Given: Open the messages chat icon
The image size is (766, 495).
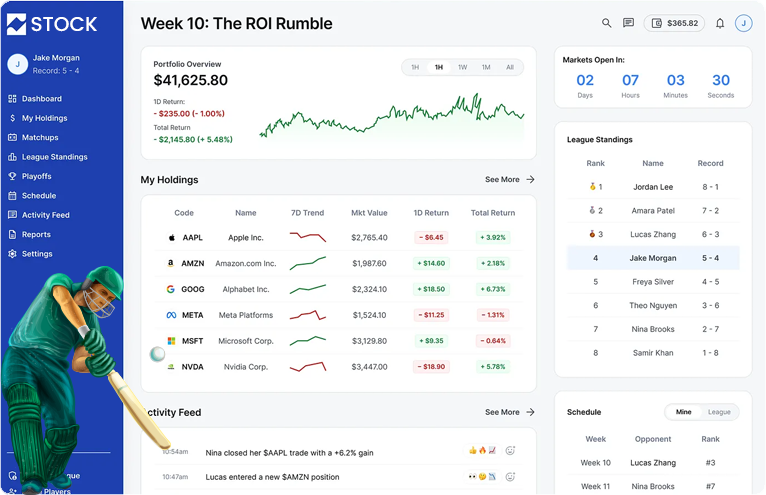Looking at the screenshot, I should coord(628,23).
